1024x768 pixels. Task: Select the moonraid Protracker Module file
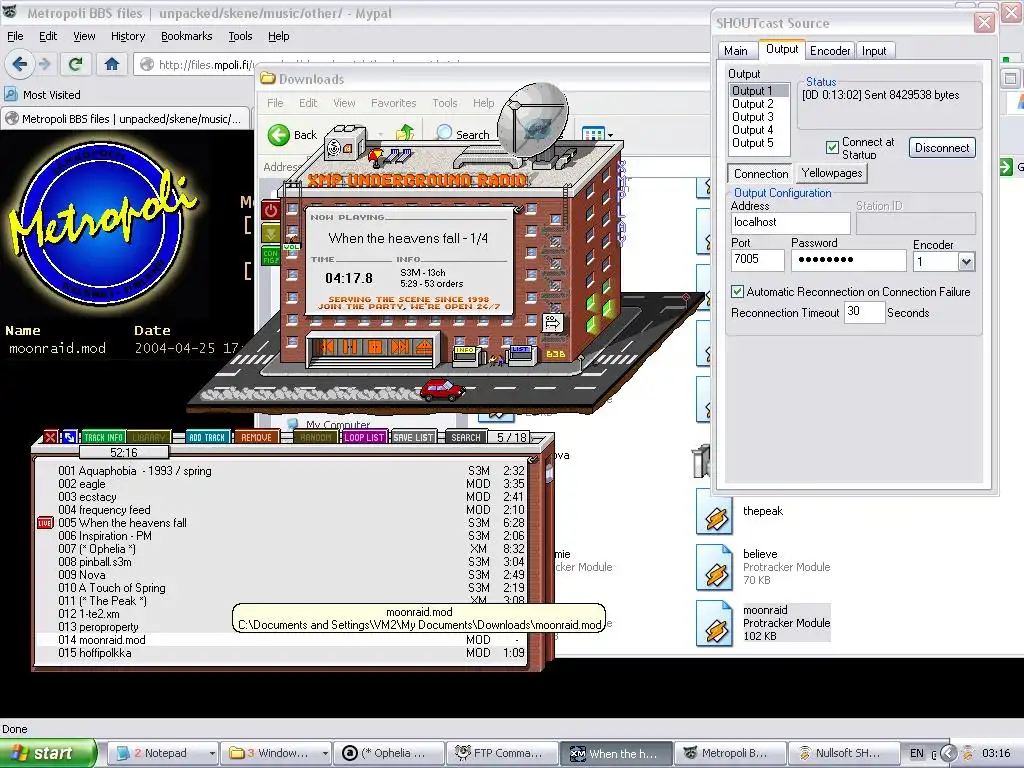coord(763,622)
